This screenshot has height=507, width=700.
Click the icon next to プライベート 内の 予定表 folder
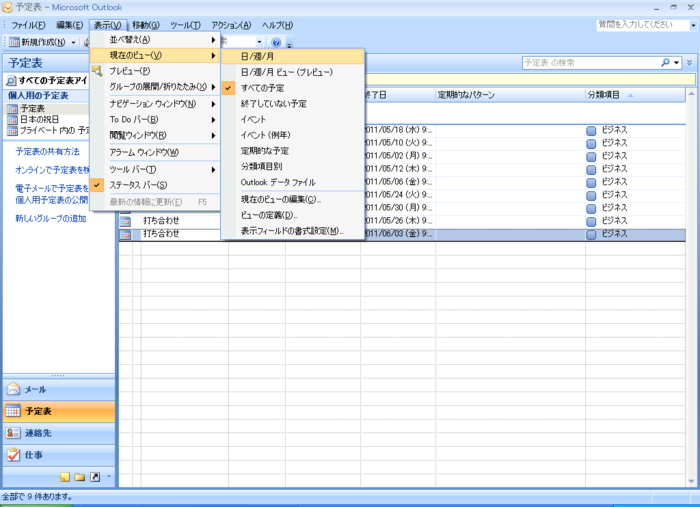(x=12, y=131)
